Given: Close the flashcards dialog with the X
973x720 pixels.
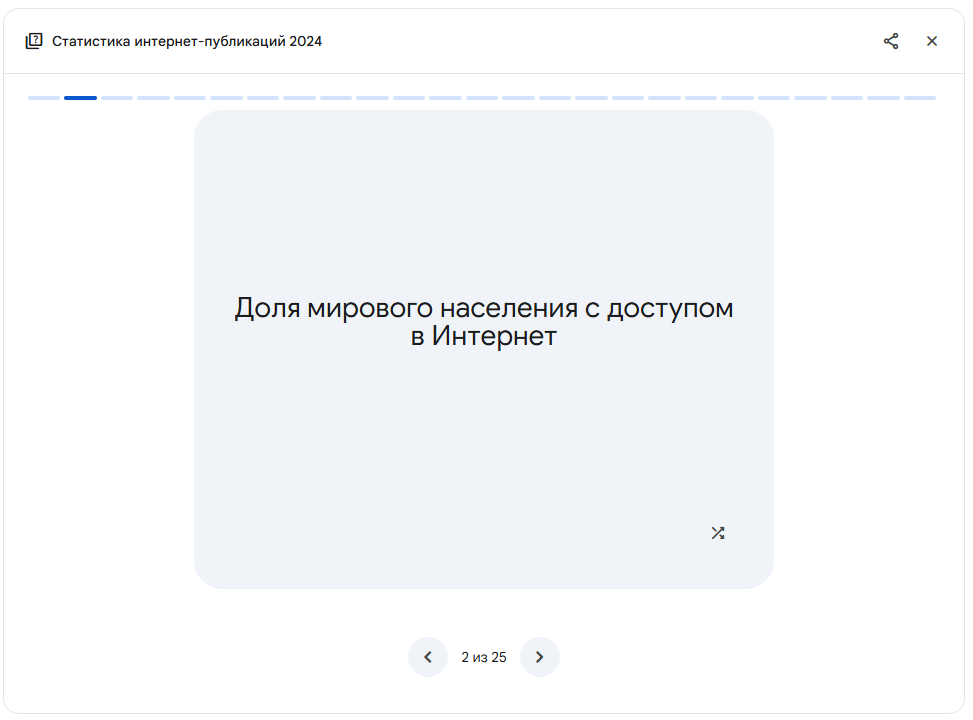Looking at the screenshot, I should [x=931, y=41].
